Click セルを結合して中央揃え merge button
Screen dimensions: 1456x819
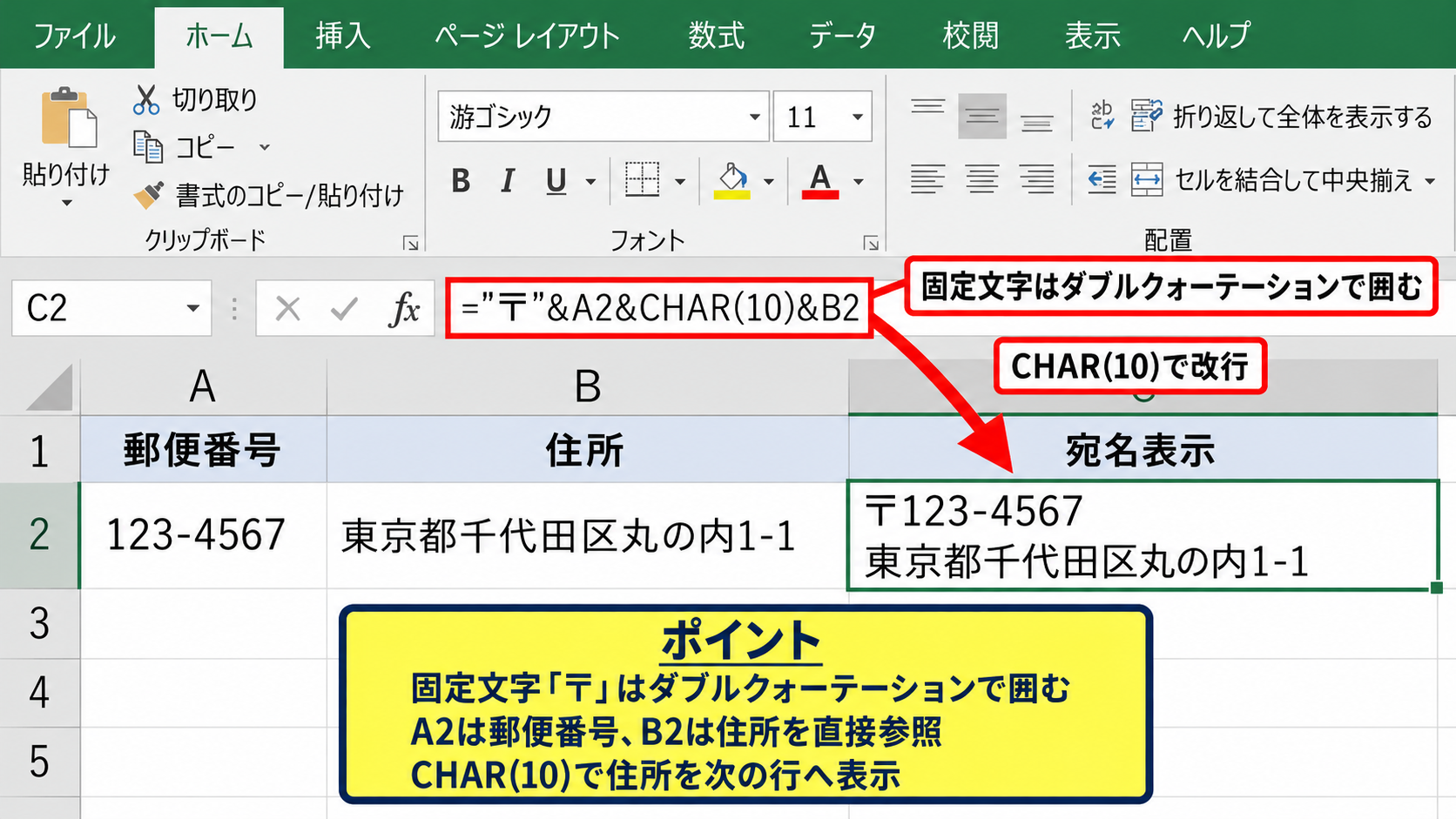[x=1272, y=180]
